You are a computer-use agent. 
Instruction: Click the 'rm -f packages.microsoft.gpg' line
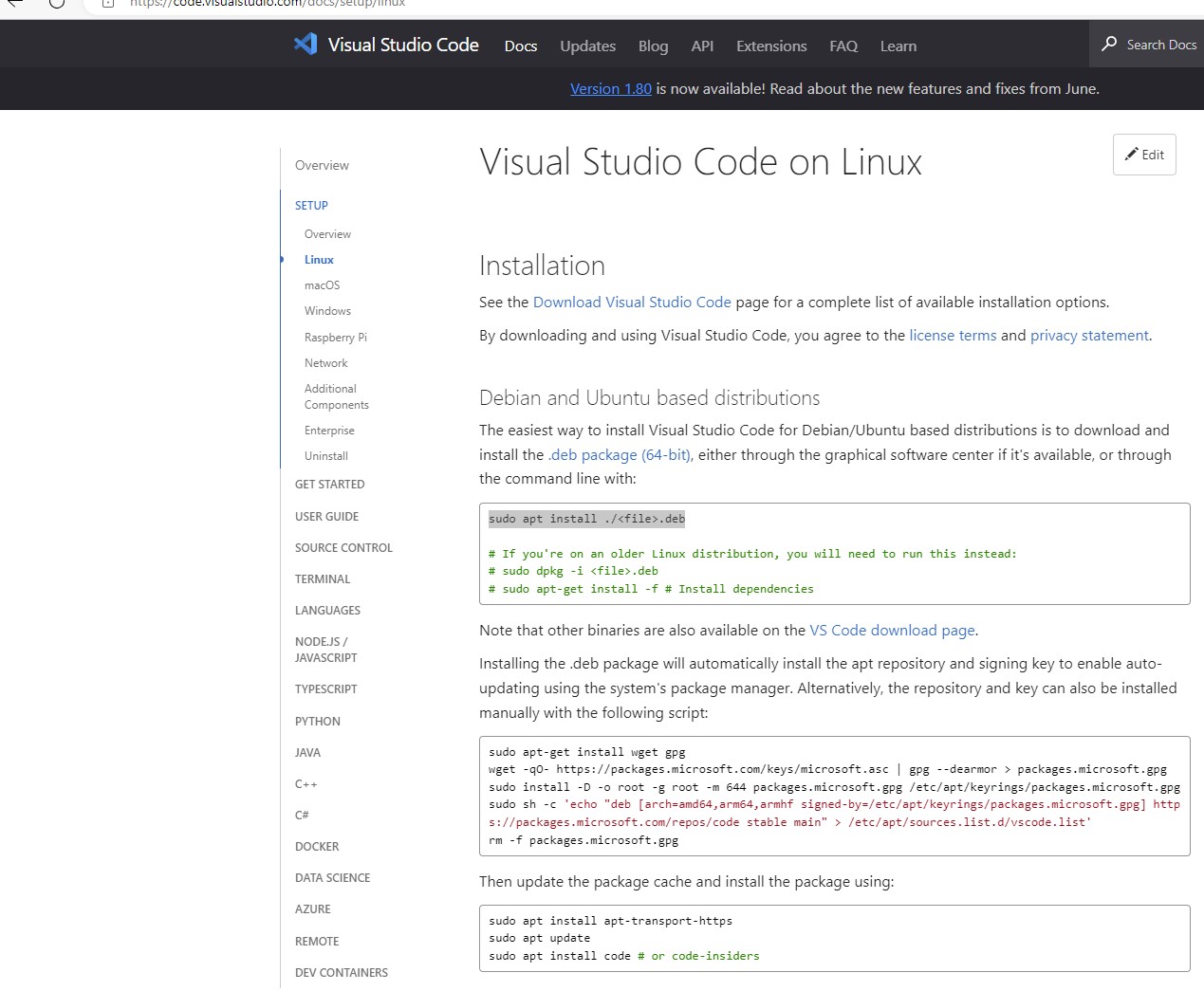click(583, 840)
